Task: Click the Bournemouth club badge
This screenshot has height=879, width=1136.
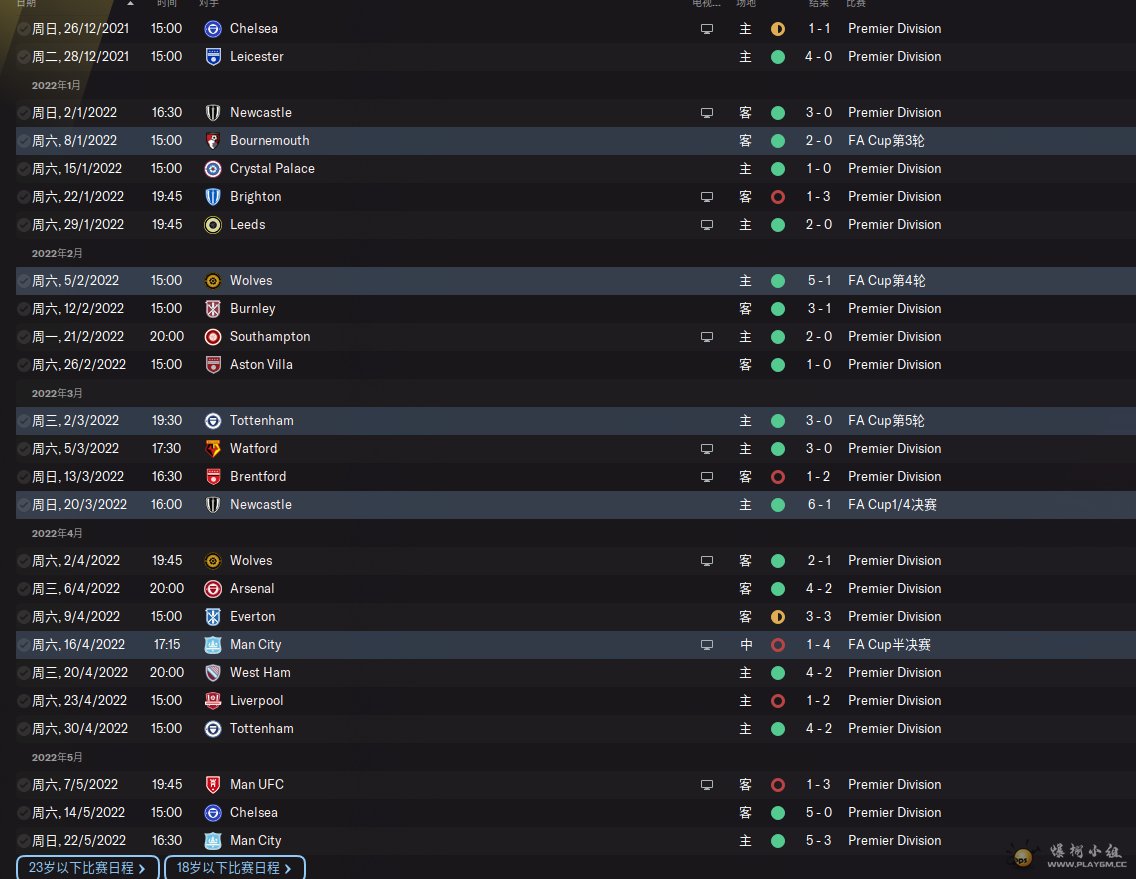Action: [x=213, y=141]
